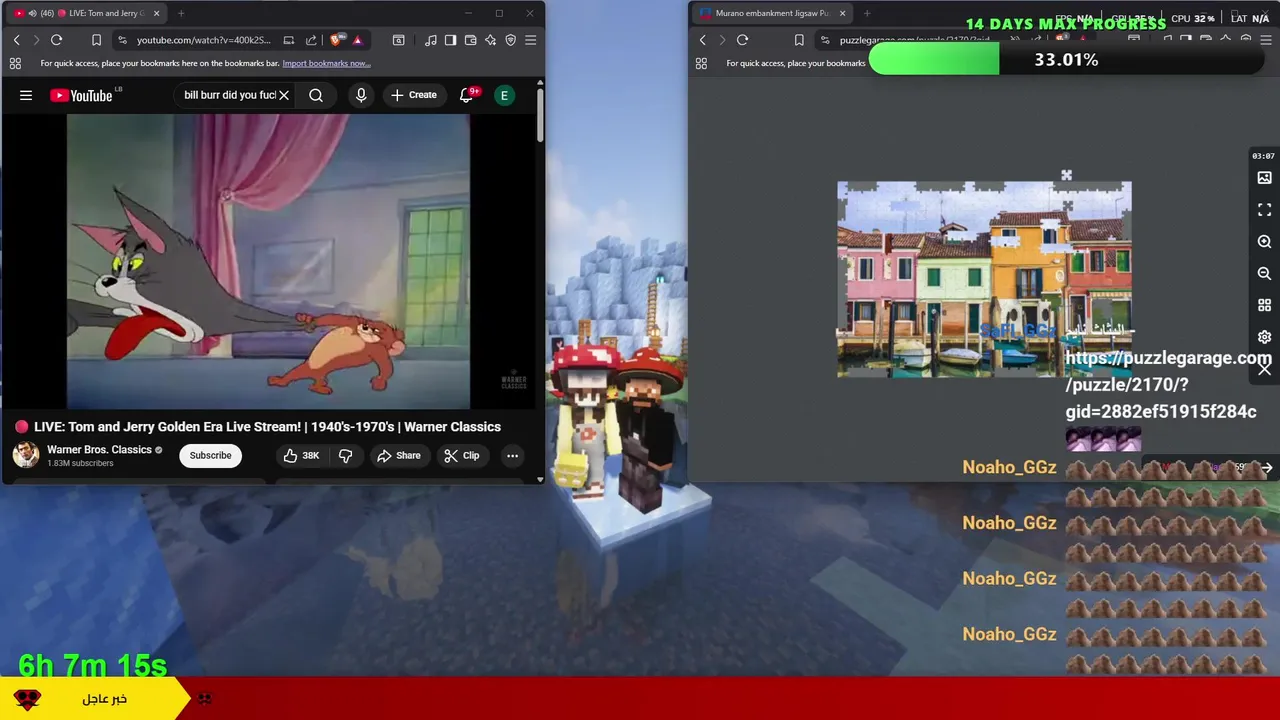Bookmark the YouTube page
Image resolution: width=1280 pixels, height=720 pixels.
[x=96, y=40]
